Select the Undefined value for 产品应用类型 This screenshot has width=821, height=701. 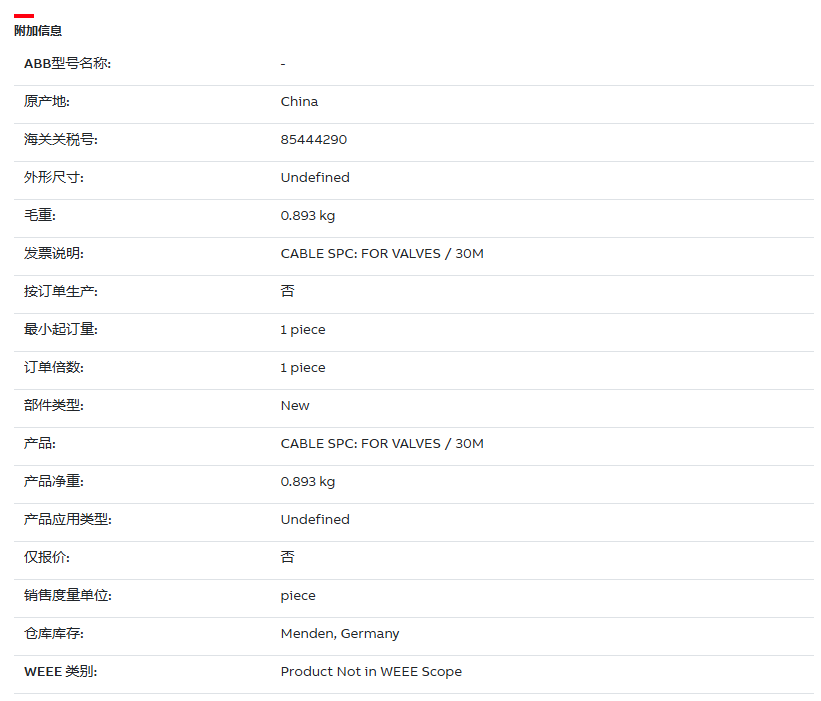pos(315,519)
